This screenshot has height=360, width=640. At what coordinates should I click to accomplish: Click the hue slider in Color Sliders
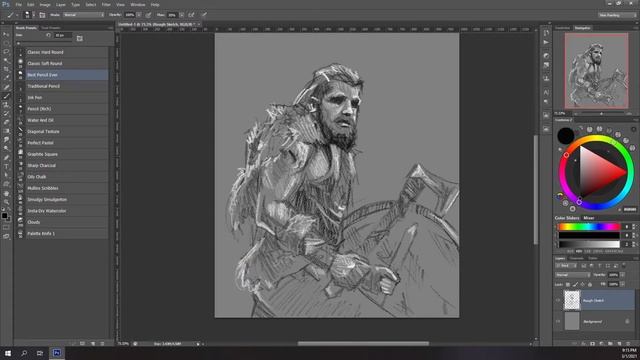click(x=589, y=227)
